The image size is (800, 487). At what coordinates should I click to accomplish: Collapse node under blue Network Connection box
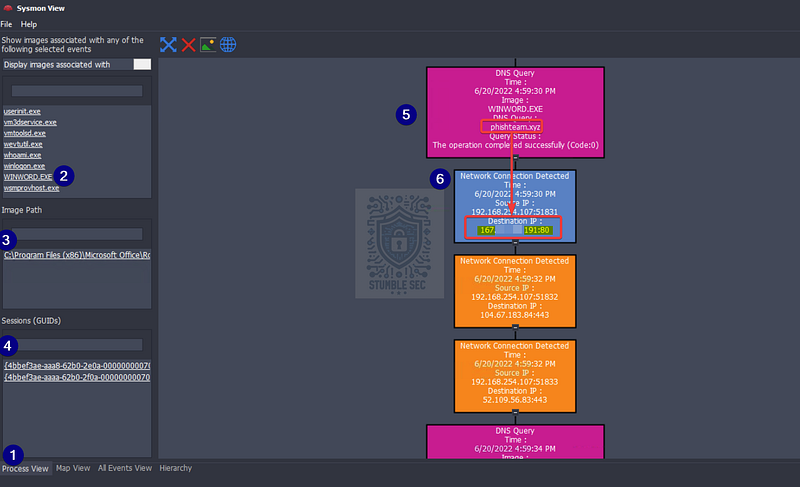(x=515, y=242)
